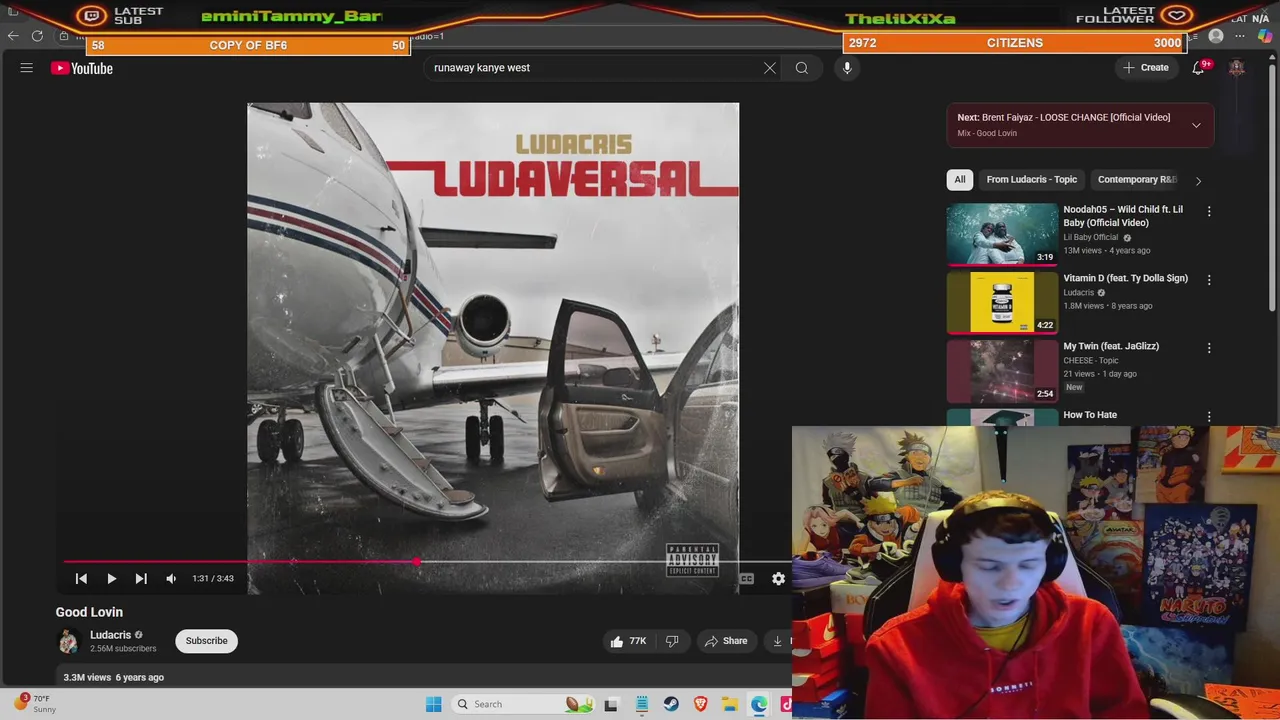This screenshot has width=1280, height=720.
Task: Go back in the browser
Action: pyautogui.click(x=13, y=36)
